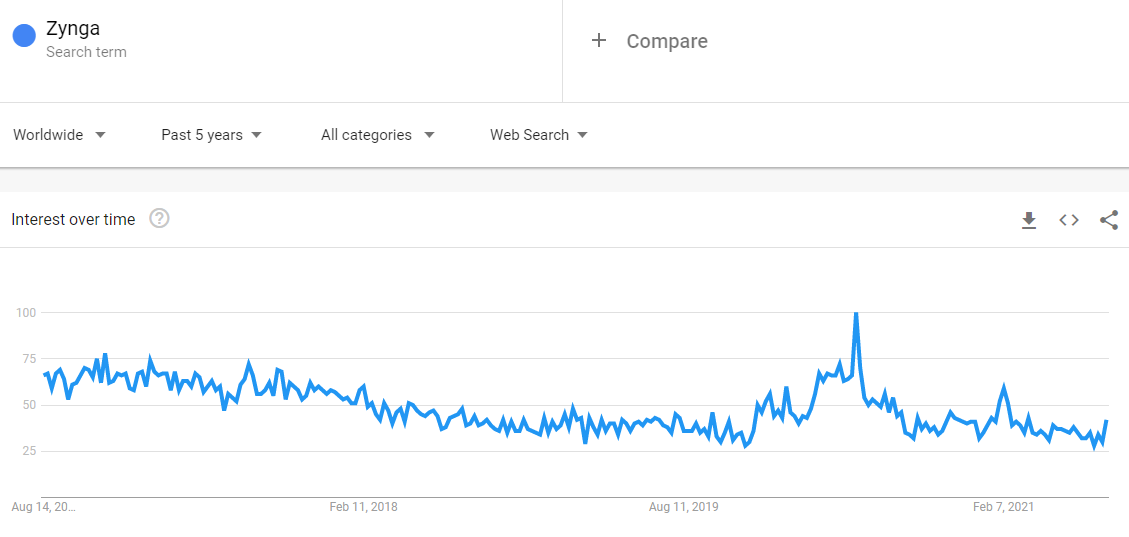This screenshot has height=537, width=1129.
Task: Click the 100 value axis label
Action: click(24, 312)
